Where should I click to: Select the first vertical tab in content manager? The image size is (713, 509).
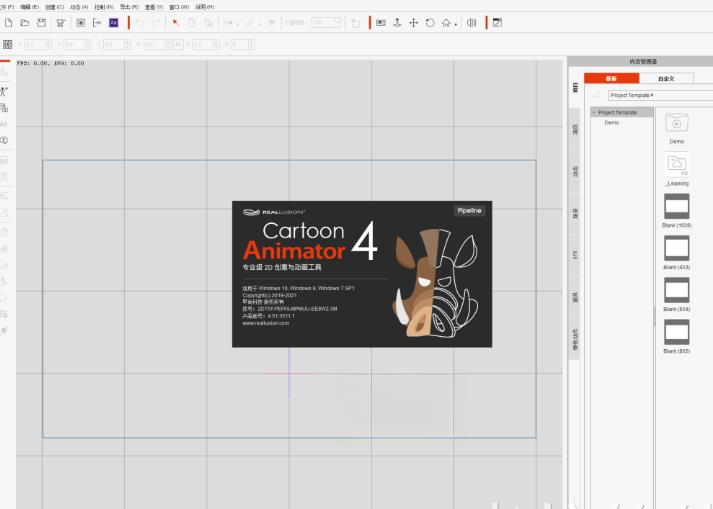point(575,88)
